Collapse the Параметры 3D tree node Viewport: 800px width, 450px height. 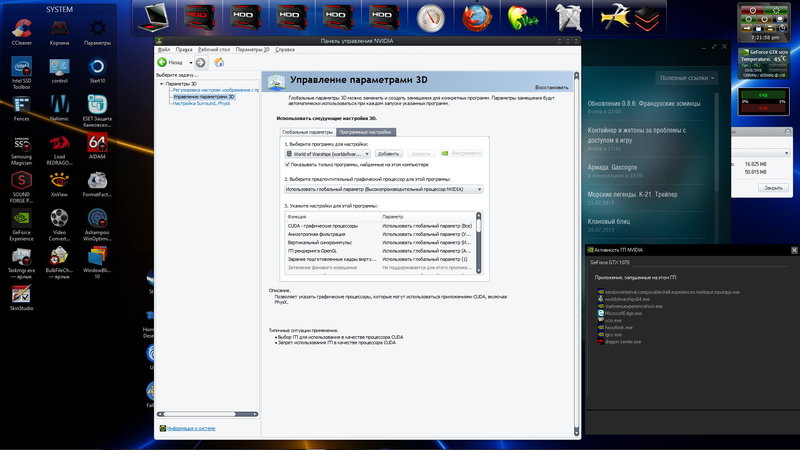tap(162, 84)
